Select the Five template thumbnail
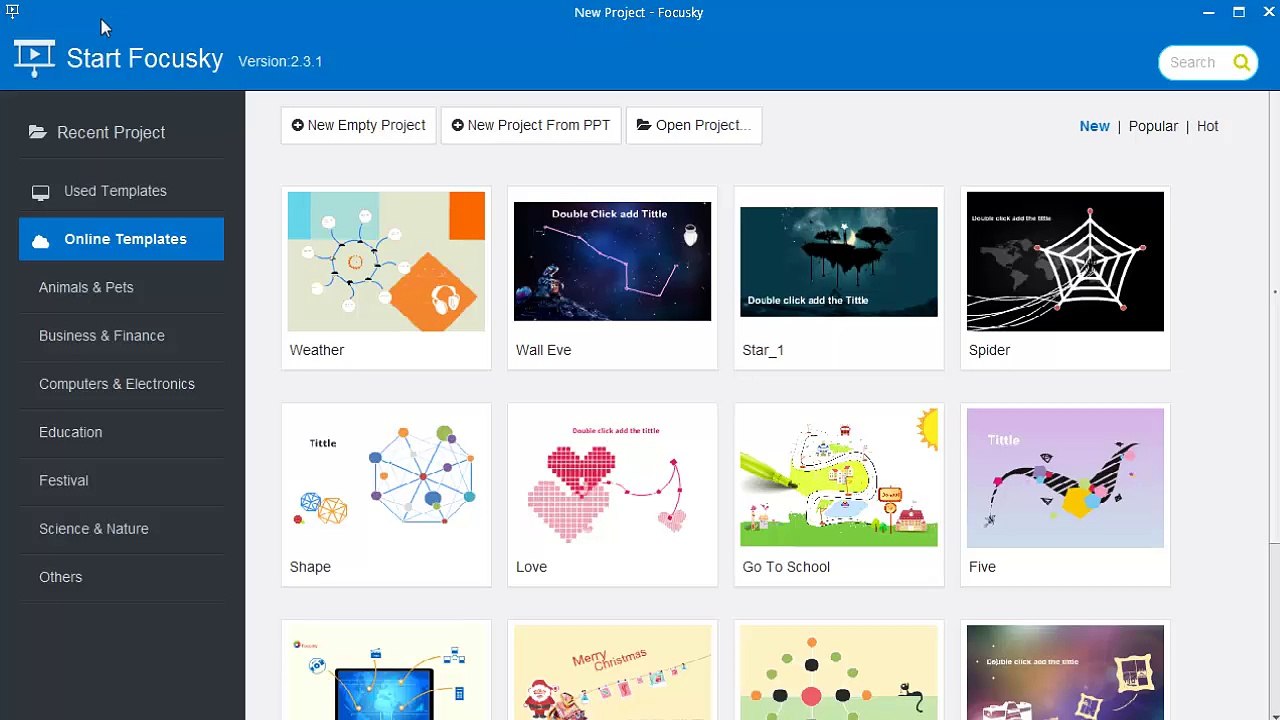 (x=1065, y=478)
